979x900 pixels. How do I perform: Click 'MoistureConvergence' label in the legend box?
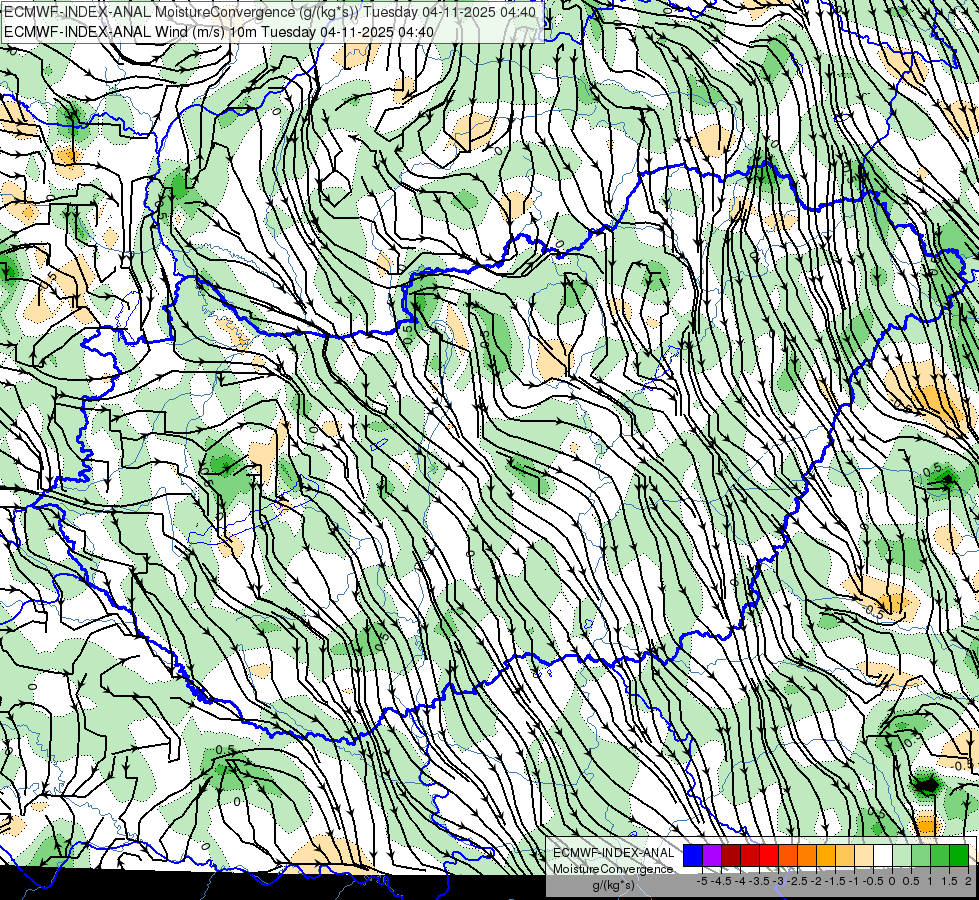click(613, 869)
